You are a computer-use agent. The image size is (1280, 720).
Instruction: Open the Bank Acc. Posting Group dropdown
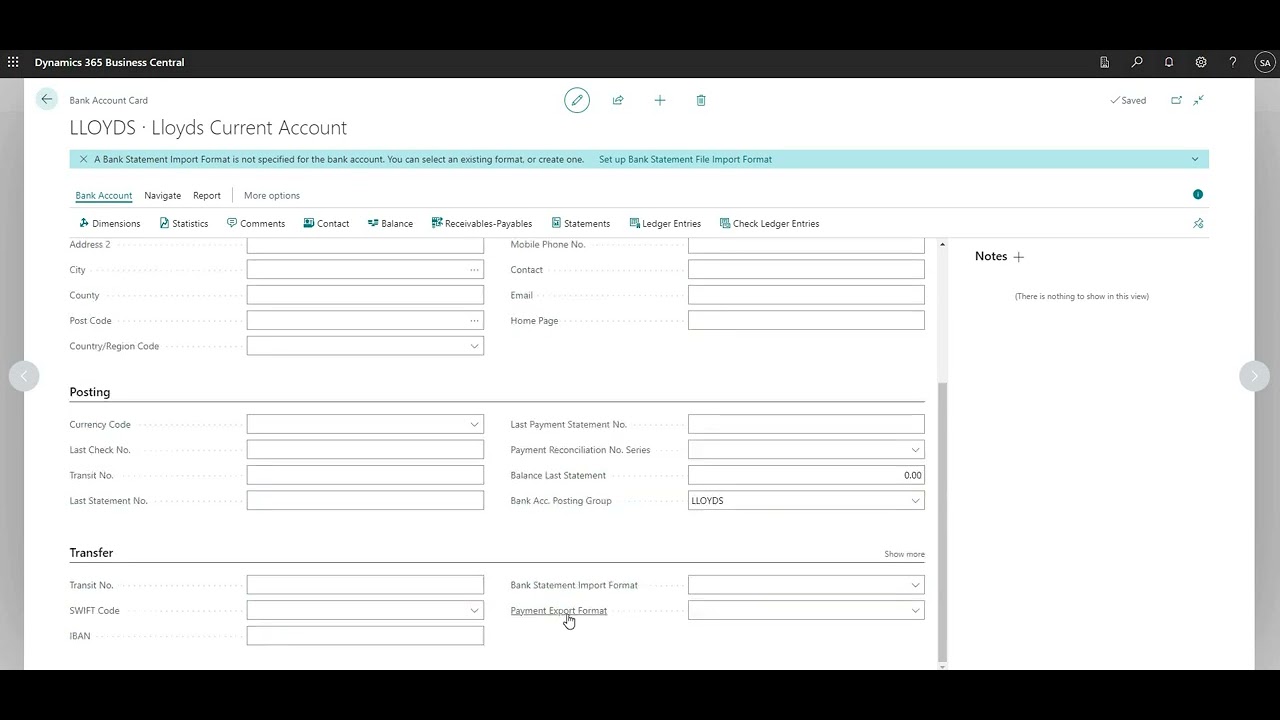coord(915,501)
